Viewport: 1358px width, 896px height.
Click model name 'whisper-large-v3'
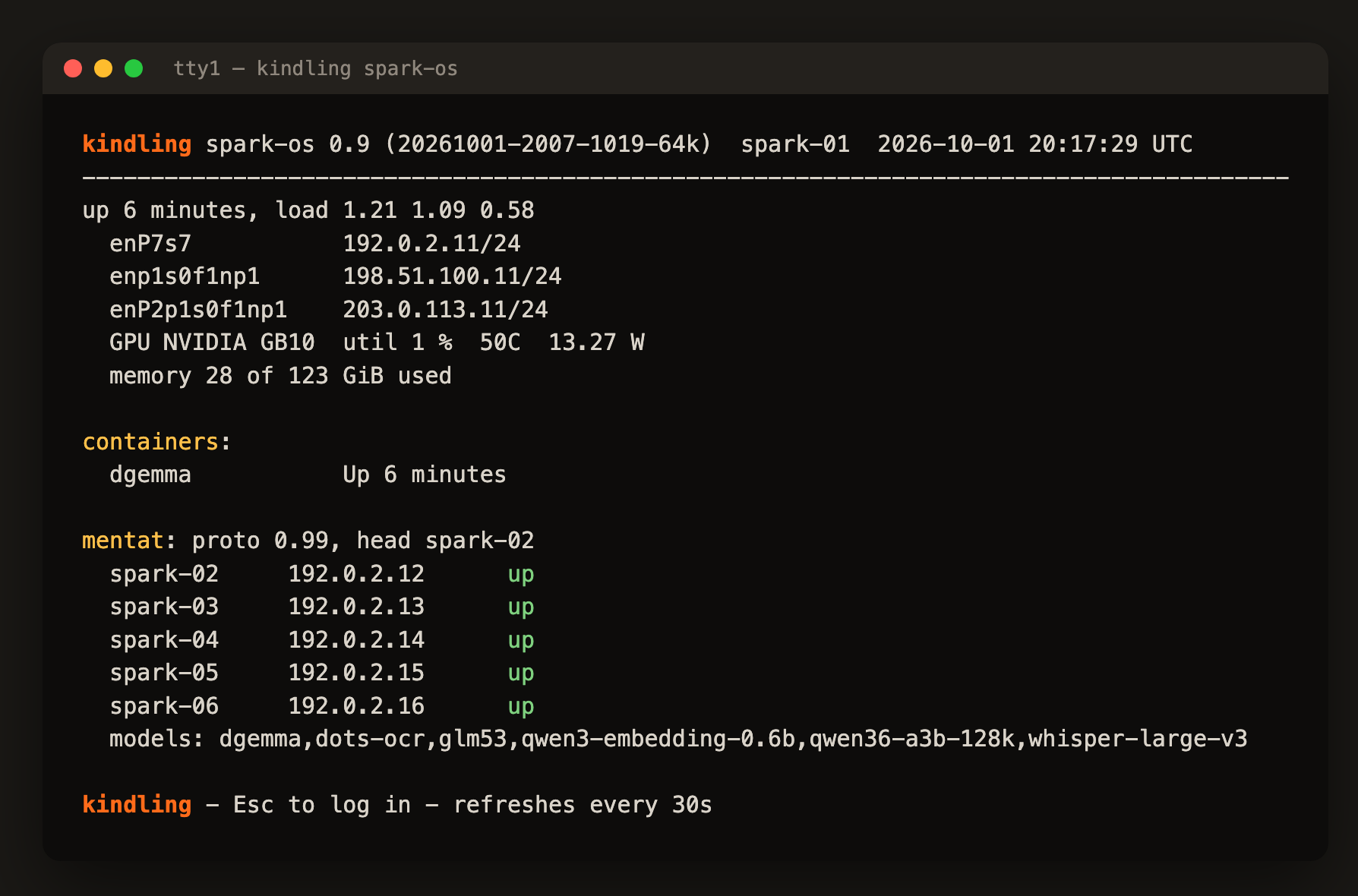[1139, 739]
